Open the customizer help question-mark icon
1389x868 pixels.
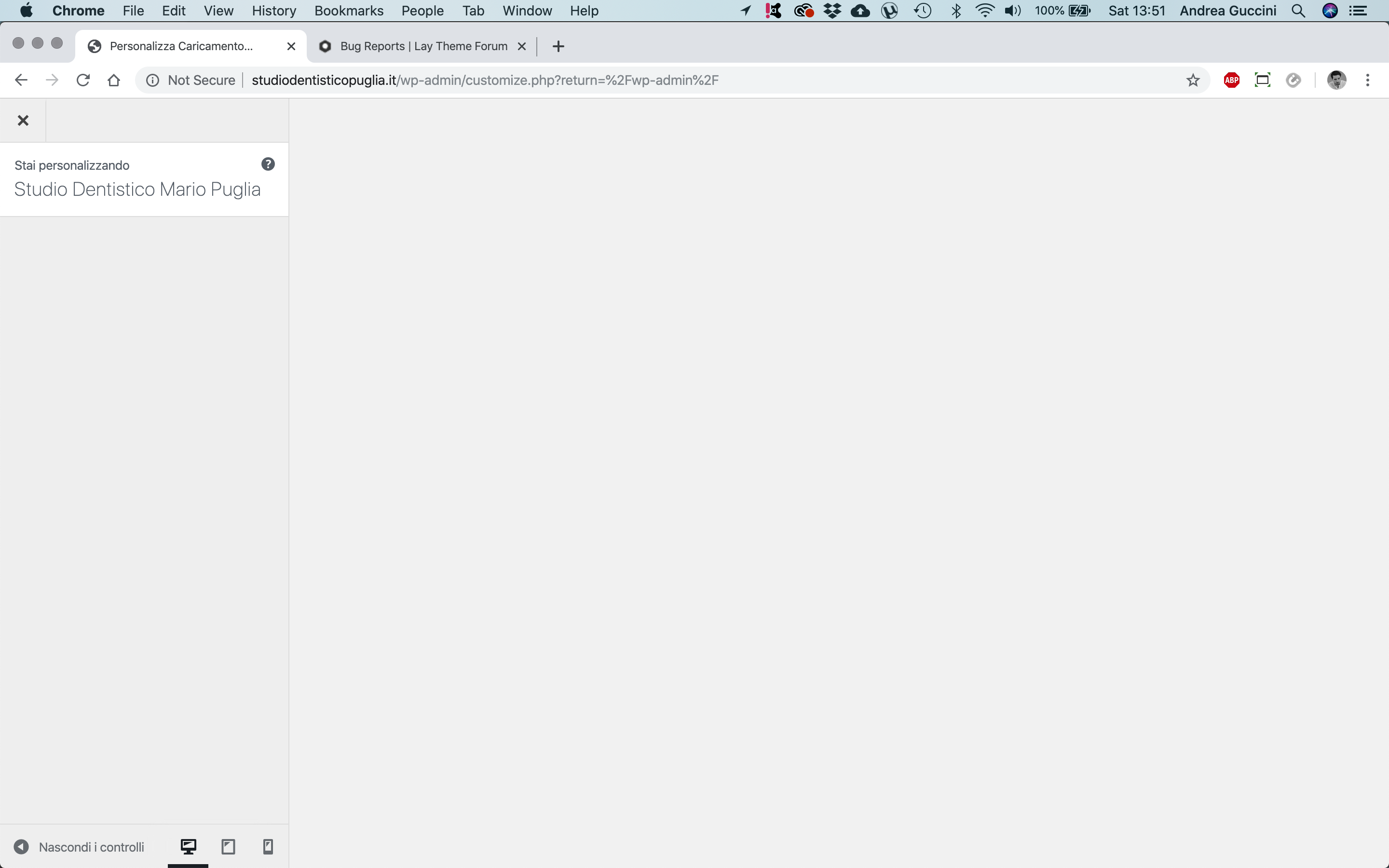[x=268, y=164]
